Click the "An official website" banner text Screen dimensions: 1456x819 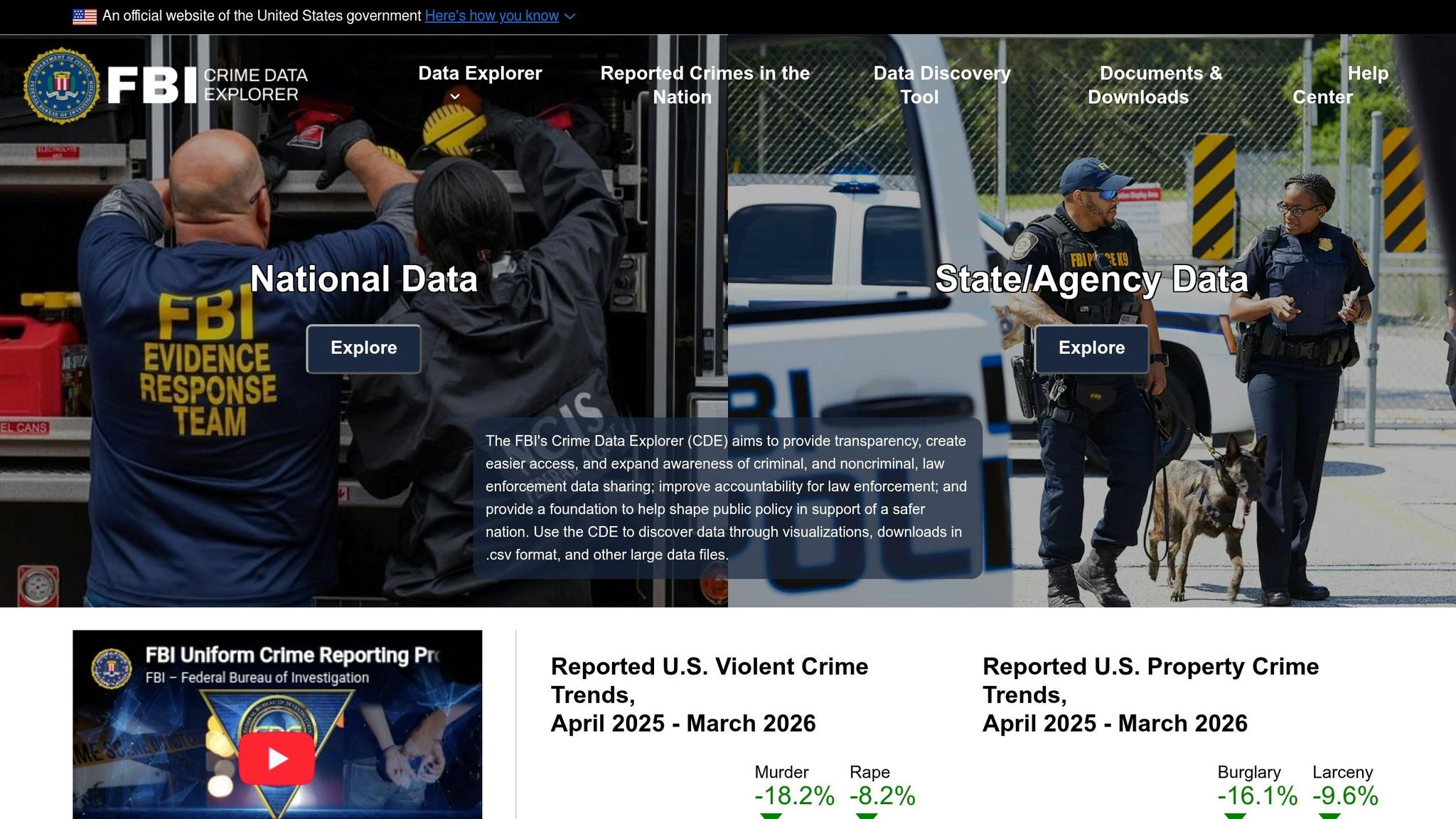click(262, 16)
